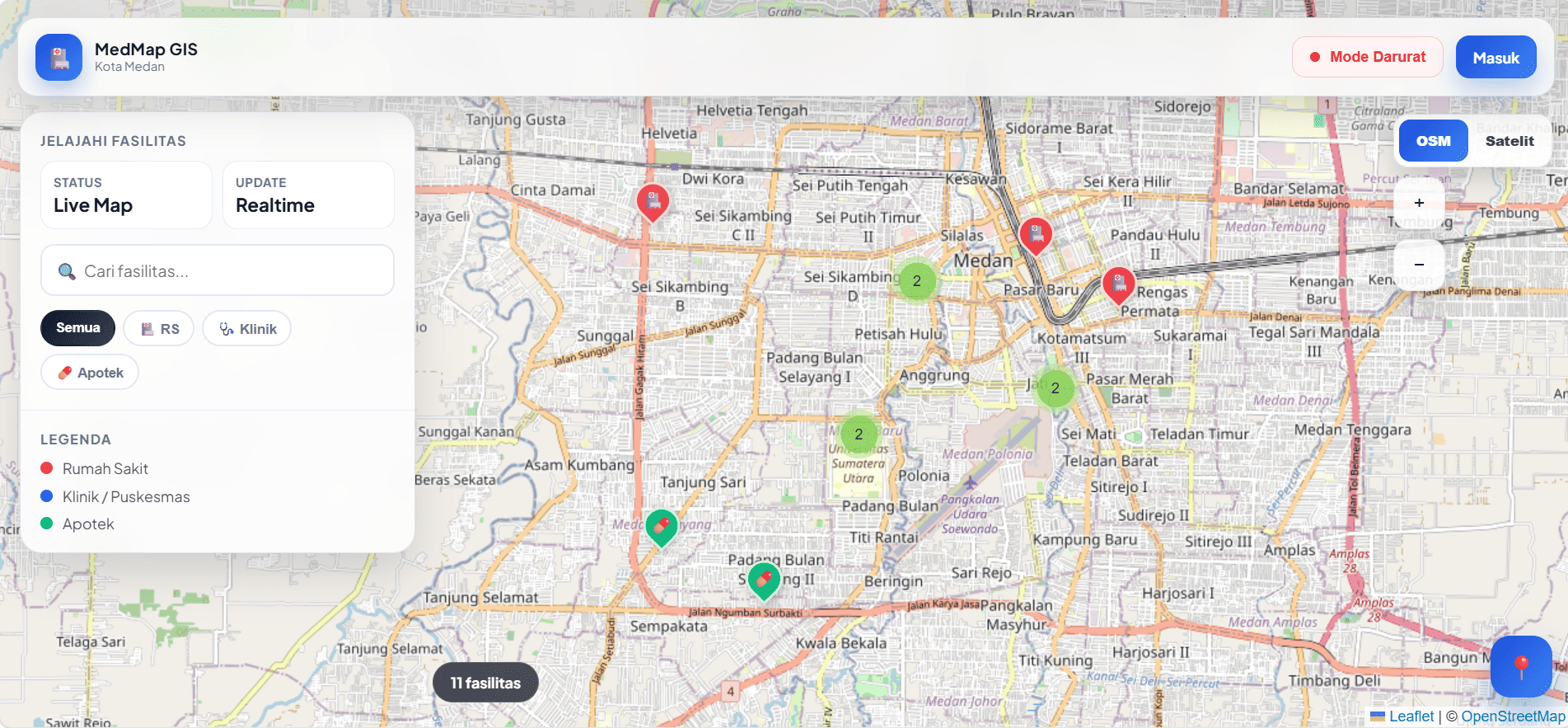The height and width of the screenshot is (728, 1568).
Task: Open the OpenStreetMap attribution link
Action: (1513, 716)
